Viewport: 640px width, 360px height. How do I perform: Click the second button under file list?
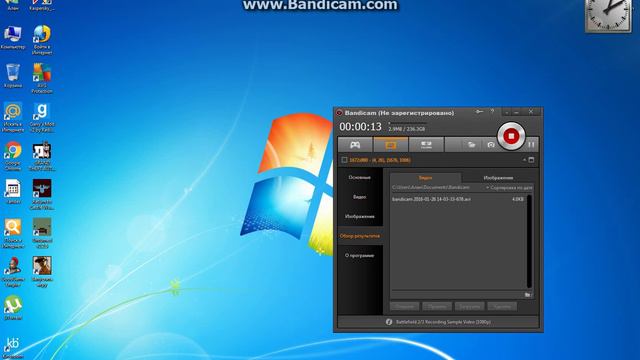tap(437, 307)
